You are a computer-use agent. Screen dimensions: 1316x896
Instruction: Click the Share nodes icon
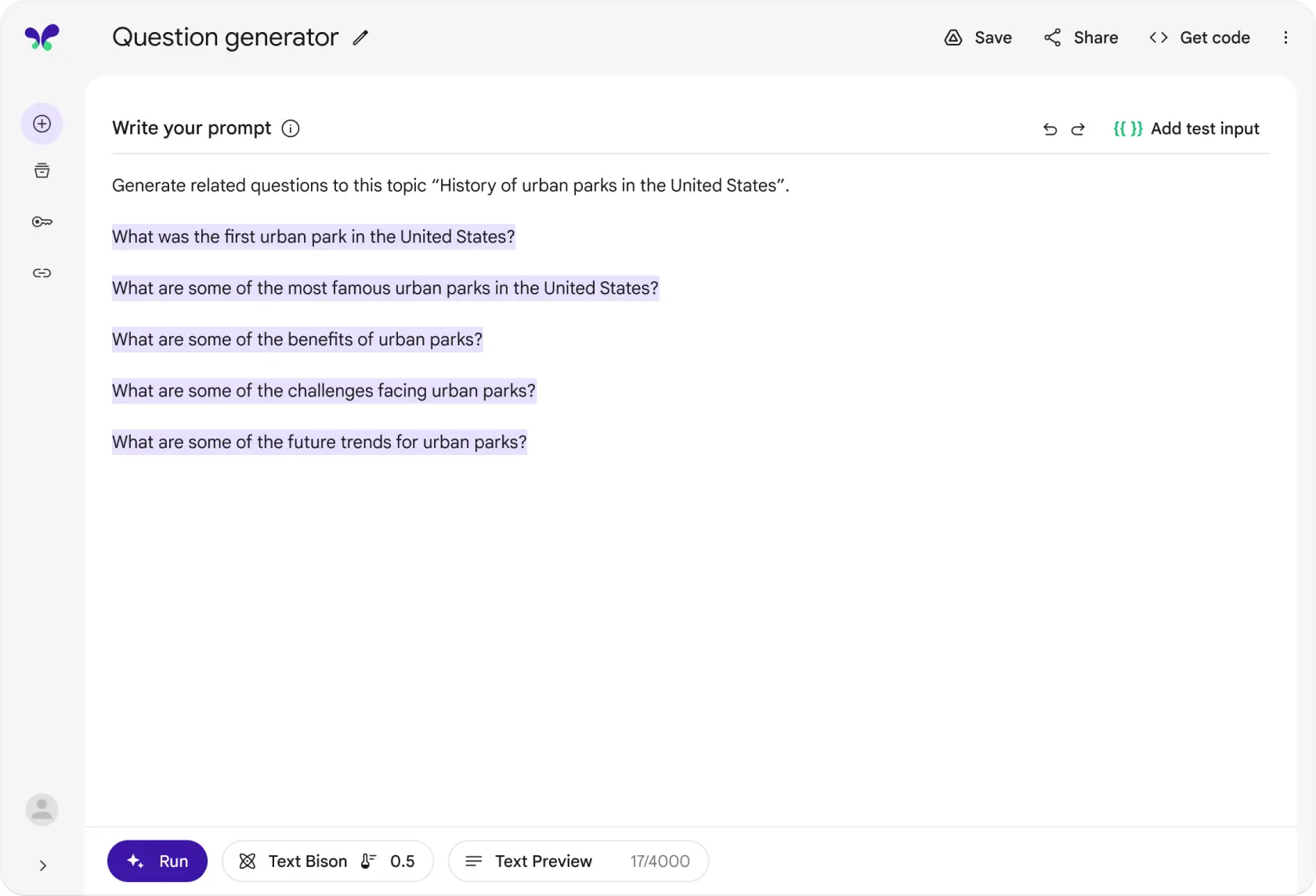coord(1053,38)
